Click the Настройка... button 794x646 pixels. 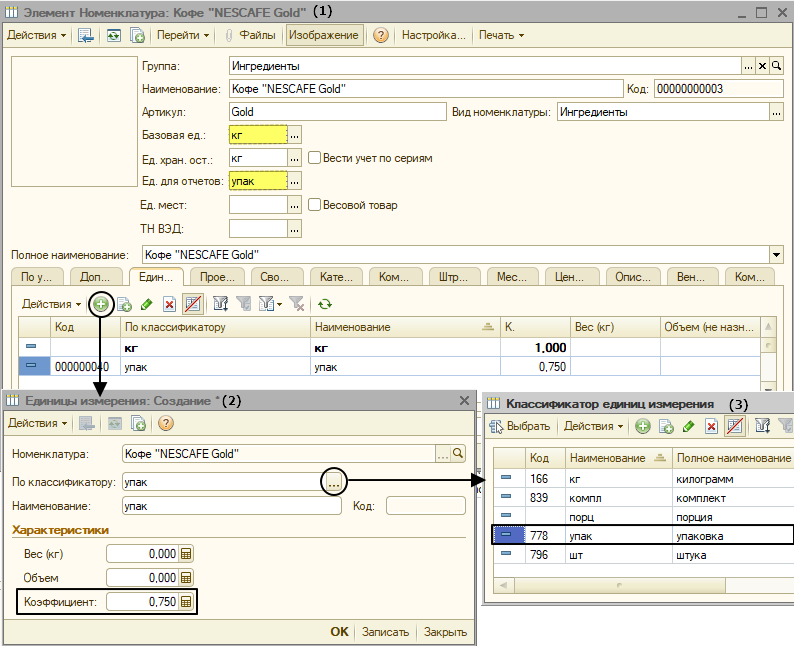coord(433,35)
